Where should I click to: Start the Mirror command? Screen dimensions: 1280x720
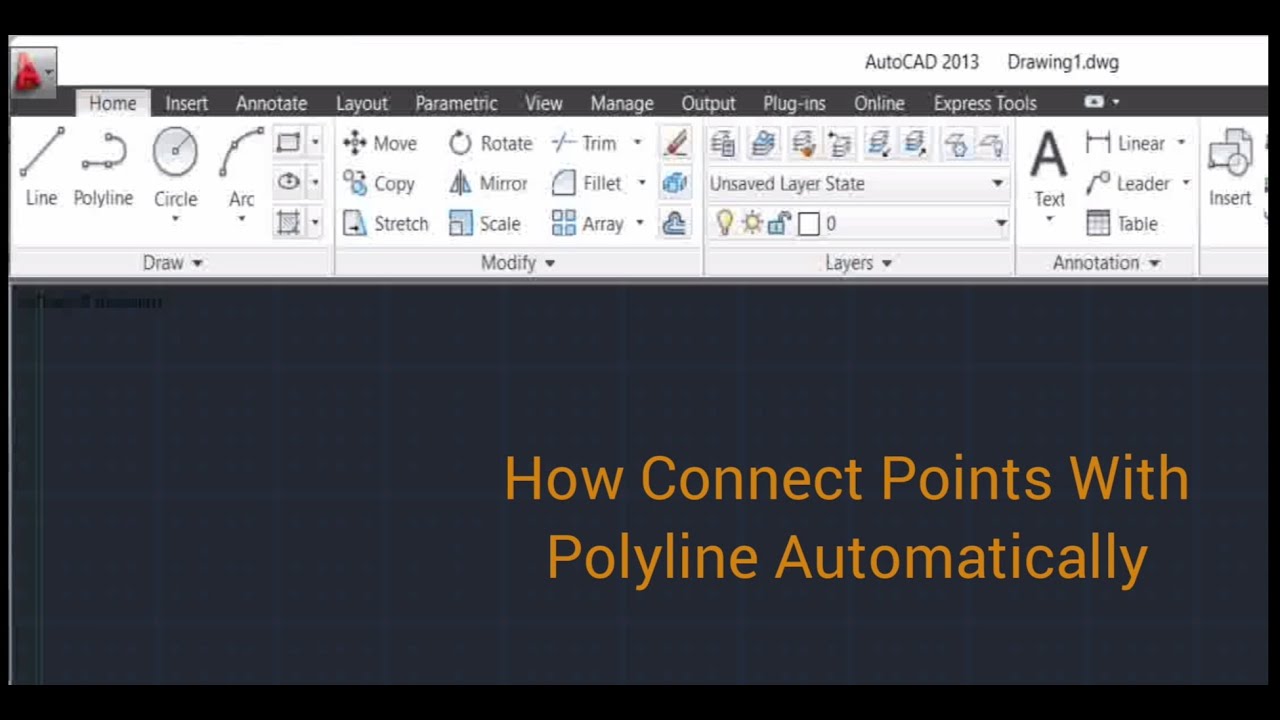point(488,183)
